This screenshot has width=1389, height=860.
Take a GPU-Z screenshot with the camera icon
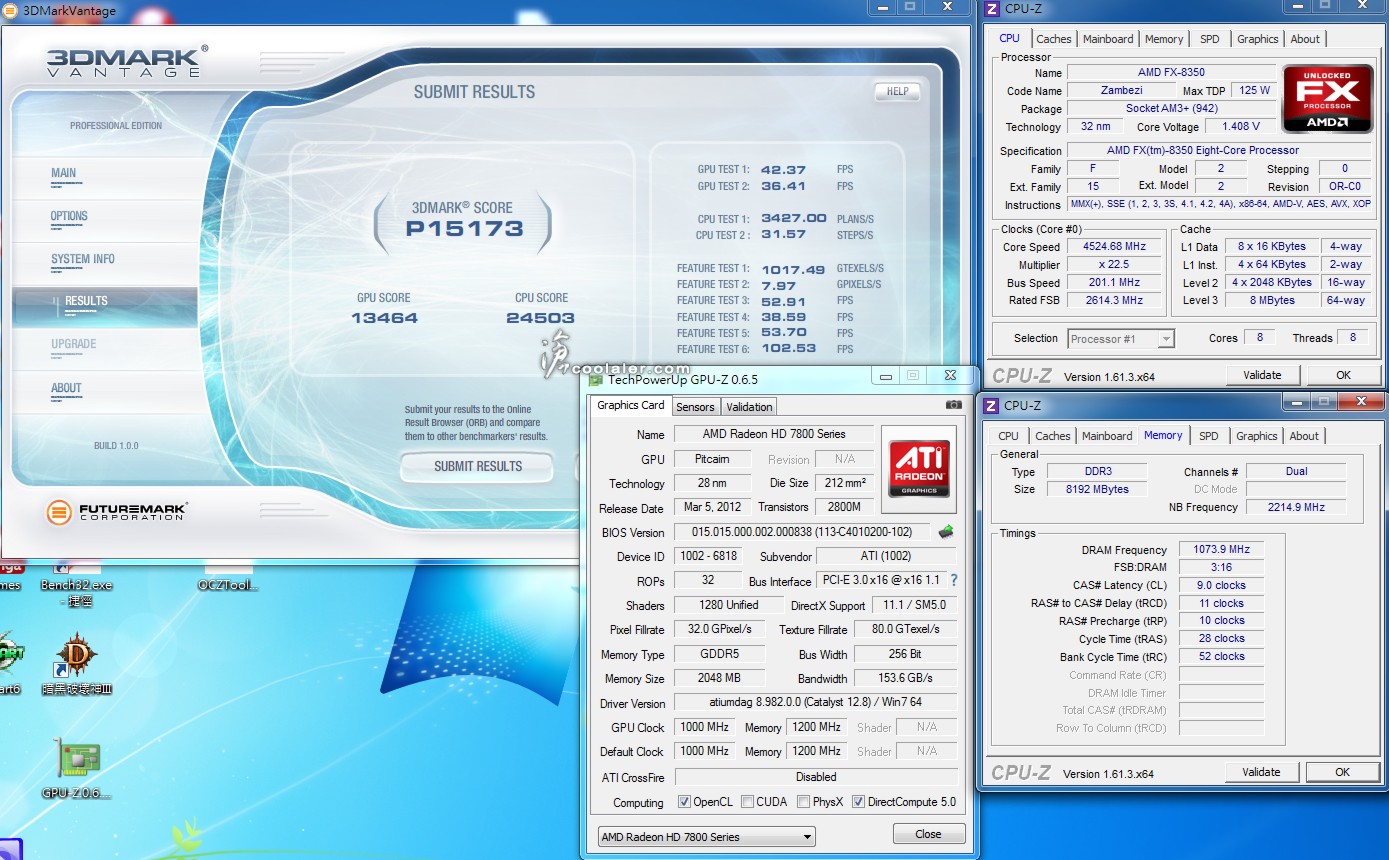pos(954,405)
